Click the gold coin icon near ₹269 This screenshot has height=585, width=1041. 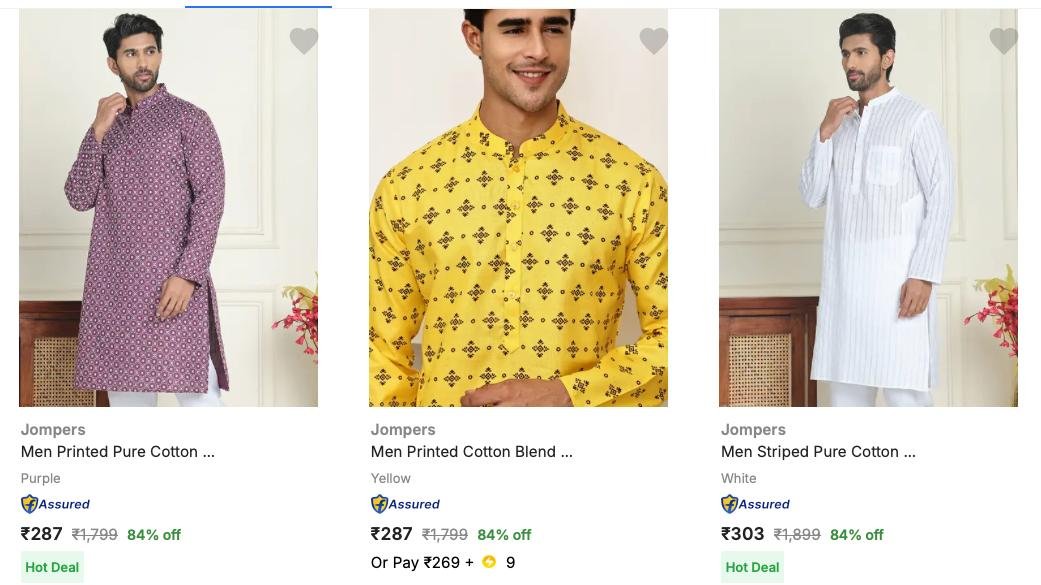[489, 562]
